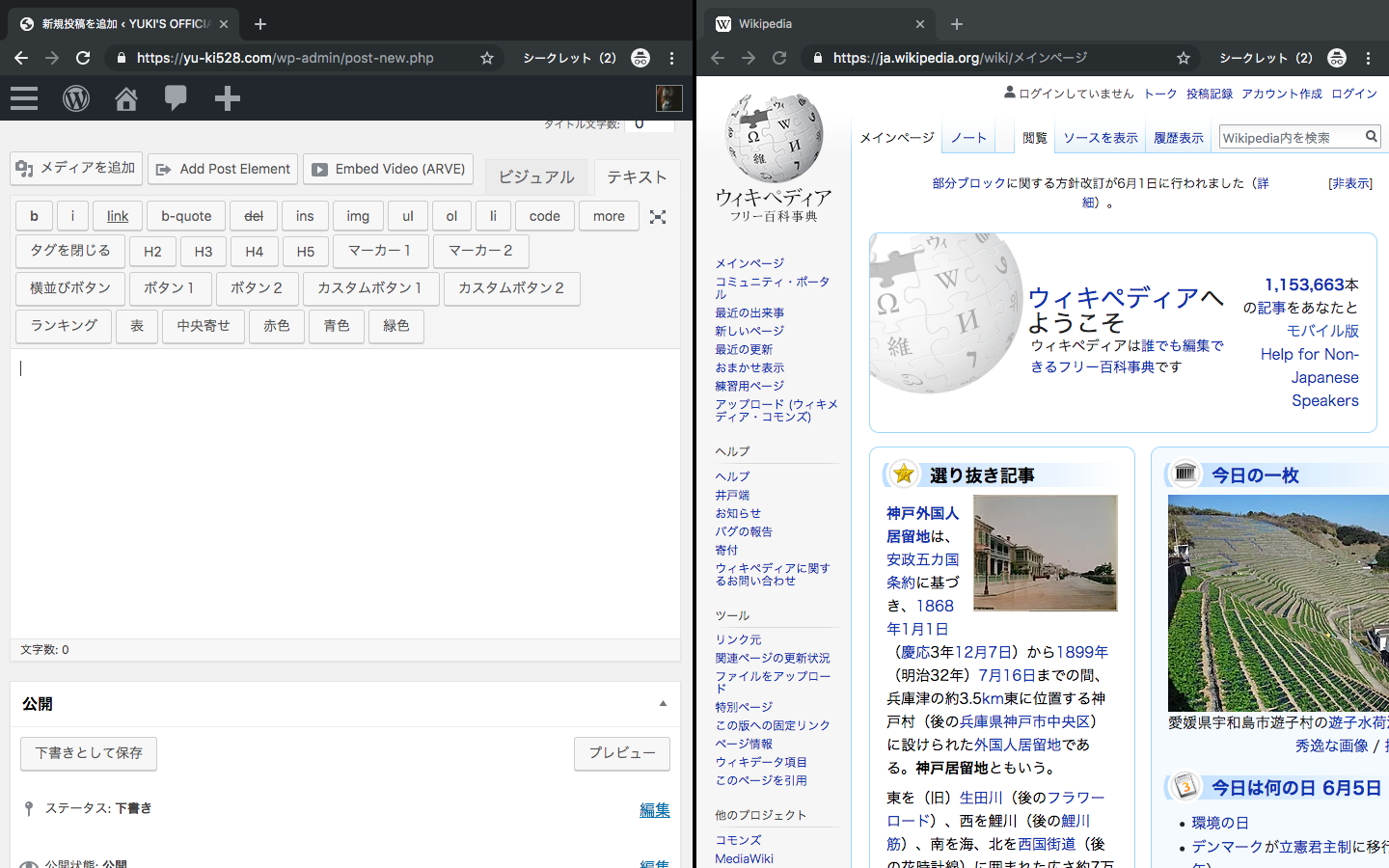This screenshot has height=868, width=1389.
Task: Hide the notice with [非表示] link
Action: pos(1350,183)
